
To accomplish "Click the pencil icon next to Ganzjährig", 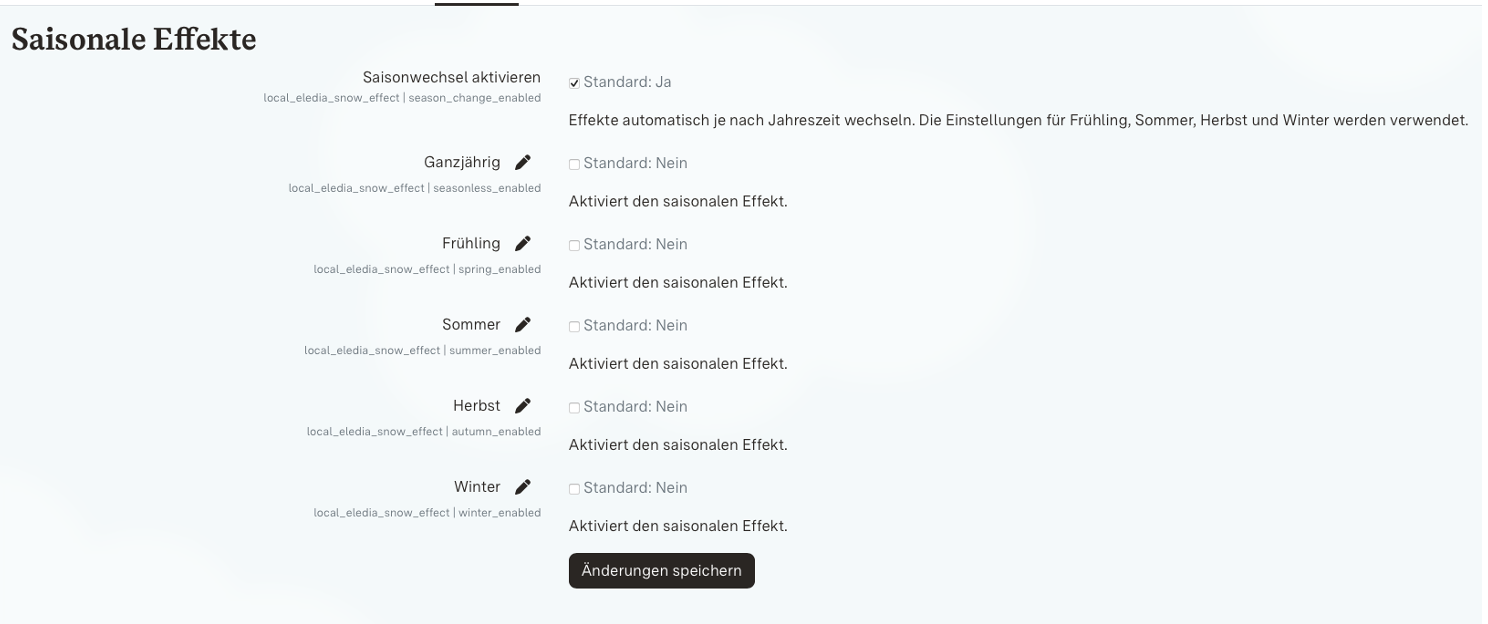I will pyautogui.click(x=523, y=162).
